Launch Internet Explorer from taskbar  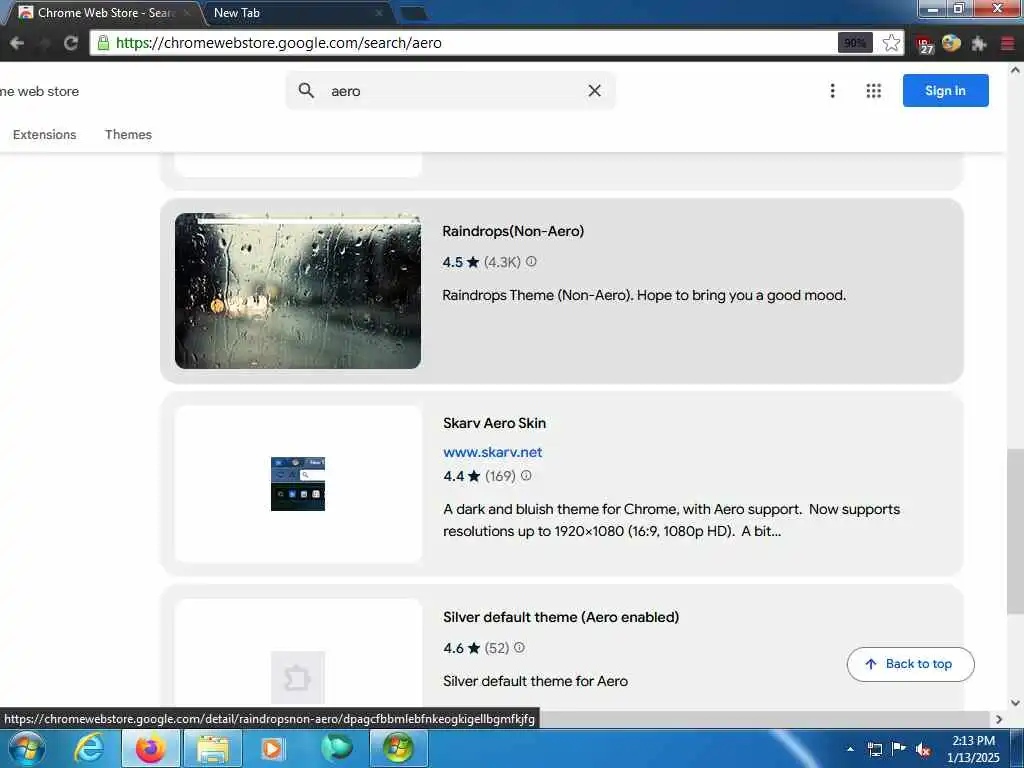(x=89, y=748)
